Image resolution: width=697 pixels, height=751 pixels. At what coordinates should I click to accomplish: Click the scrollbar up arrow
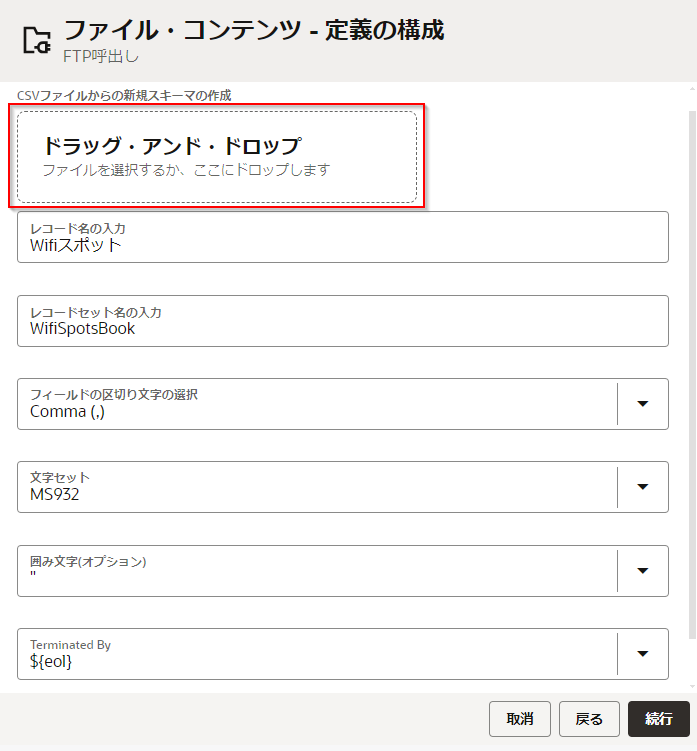click(x=691, y=89)
